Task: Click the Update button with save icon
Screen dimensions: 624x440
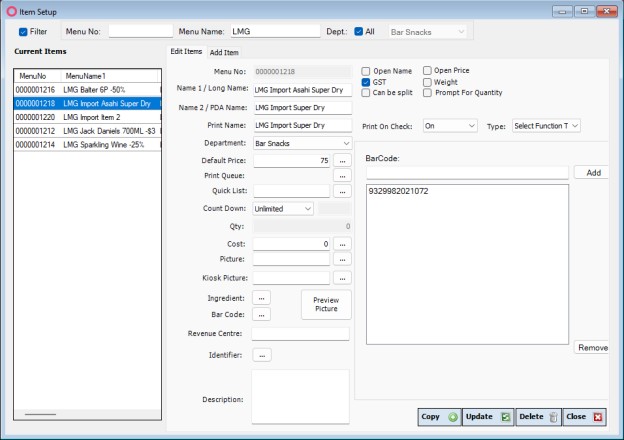Action: (x=488, y=417)
